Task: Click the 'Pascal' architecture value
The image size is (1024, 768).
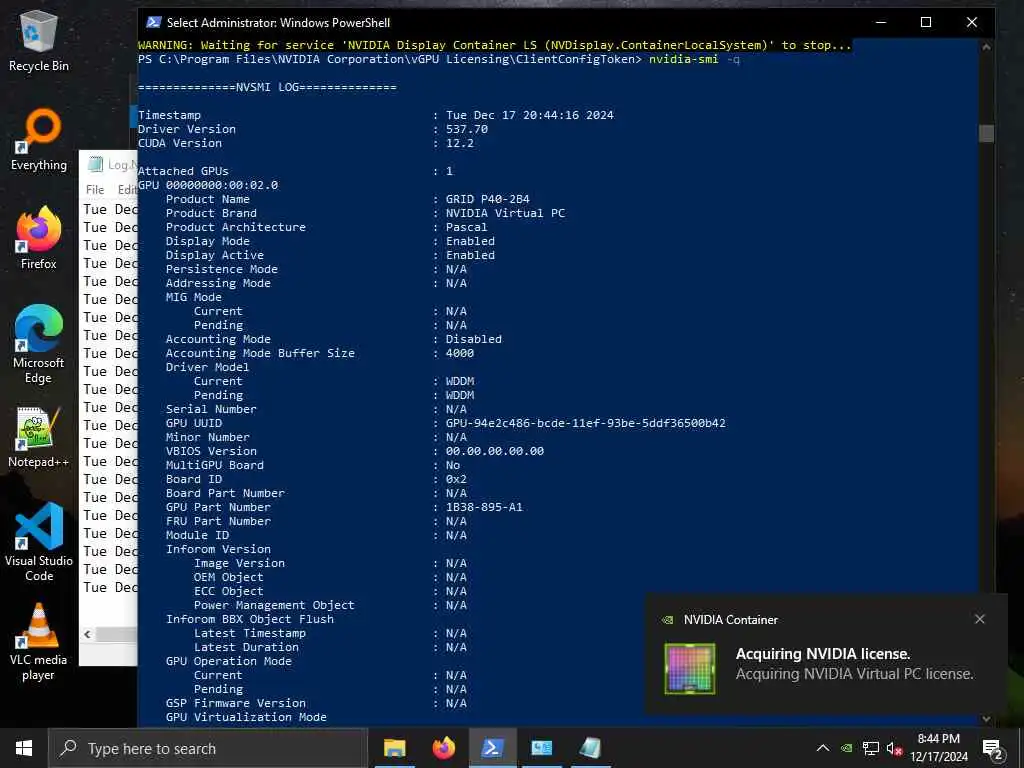Action: tap(466, 227)
